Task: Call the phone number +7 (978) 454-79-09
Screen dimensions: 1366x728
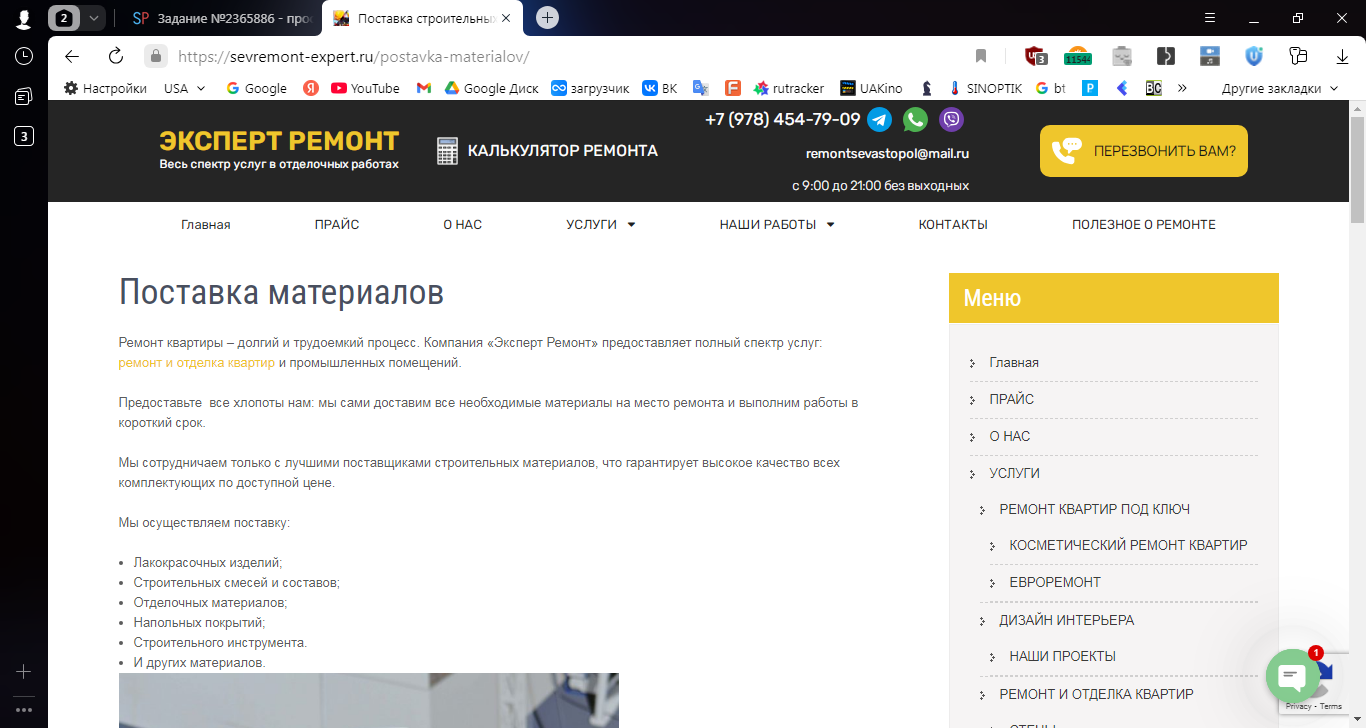Action: [x=782, y=119]
